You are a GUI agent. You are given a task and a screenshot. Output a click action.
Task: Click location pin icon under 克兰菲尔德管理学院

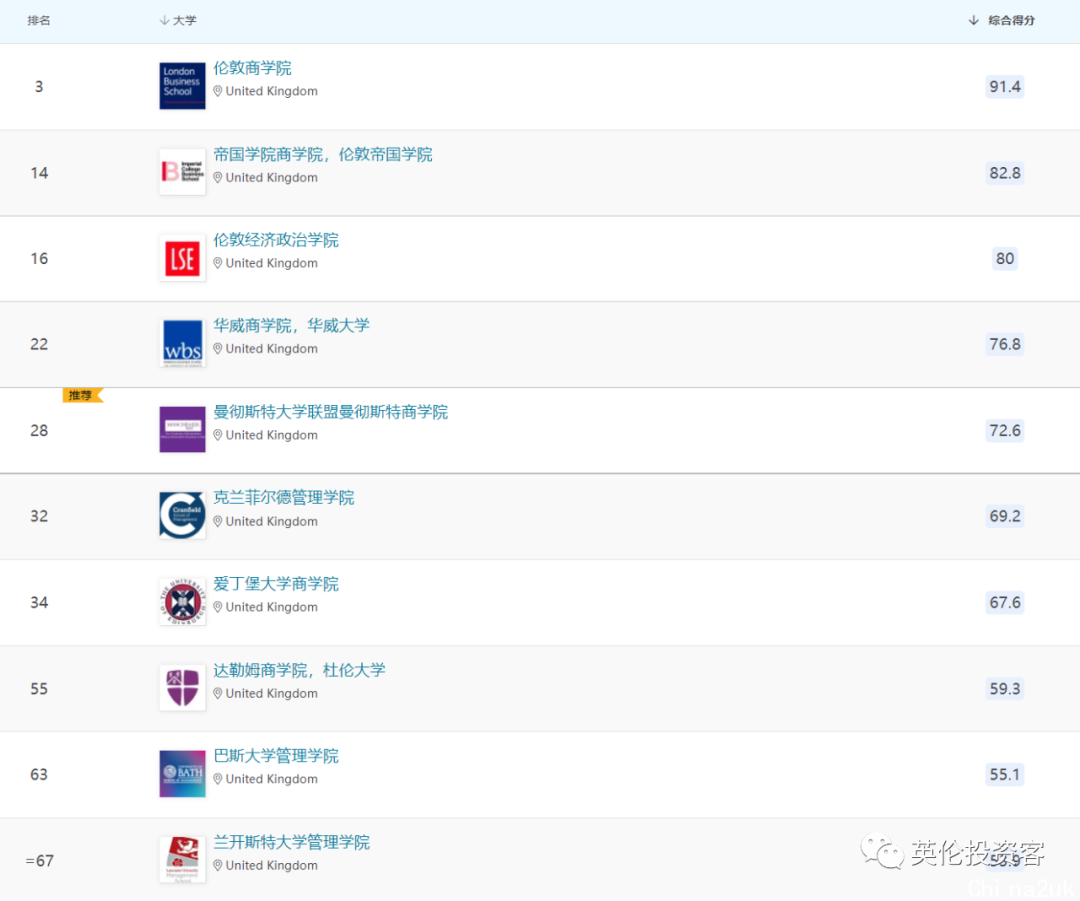pos(218,521)
